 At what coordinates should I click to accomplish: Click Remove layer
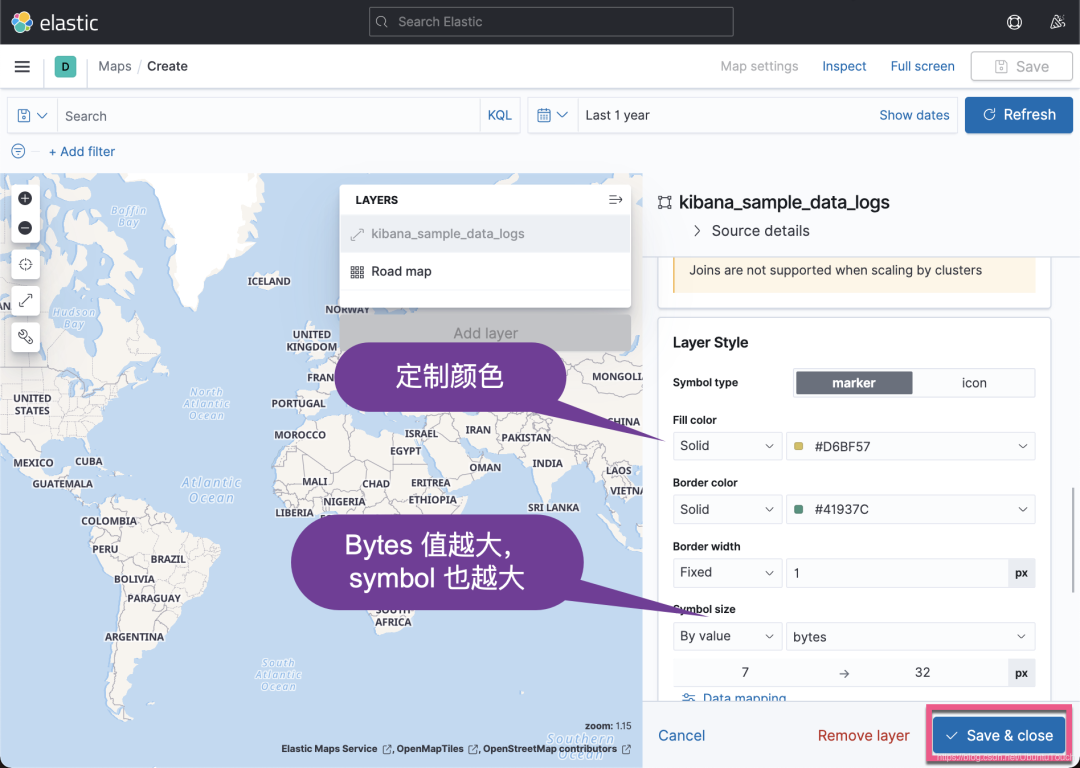[863, 735]
